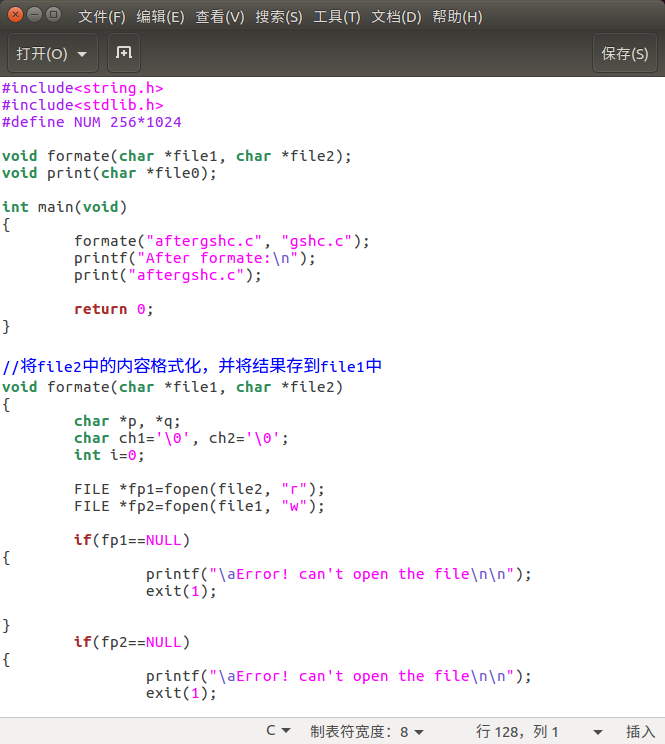This screenshot has width=665, height=744.
Task: Click the FILE *fp2=fopen(file1, "w"); line
Action: click(x=199, y=506)
